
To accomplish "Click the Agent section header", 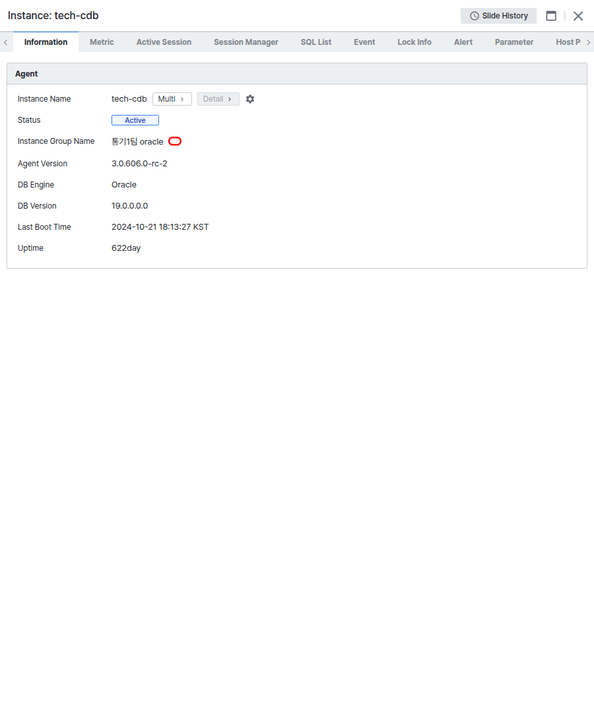I will [297, 74].
